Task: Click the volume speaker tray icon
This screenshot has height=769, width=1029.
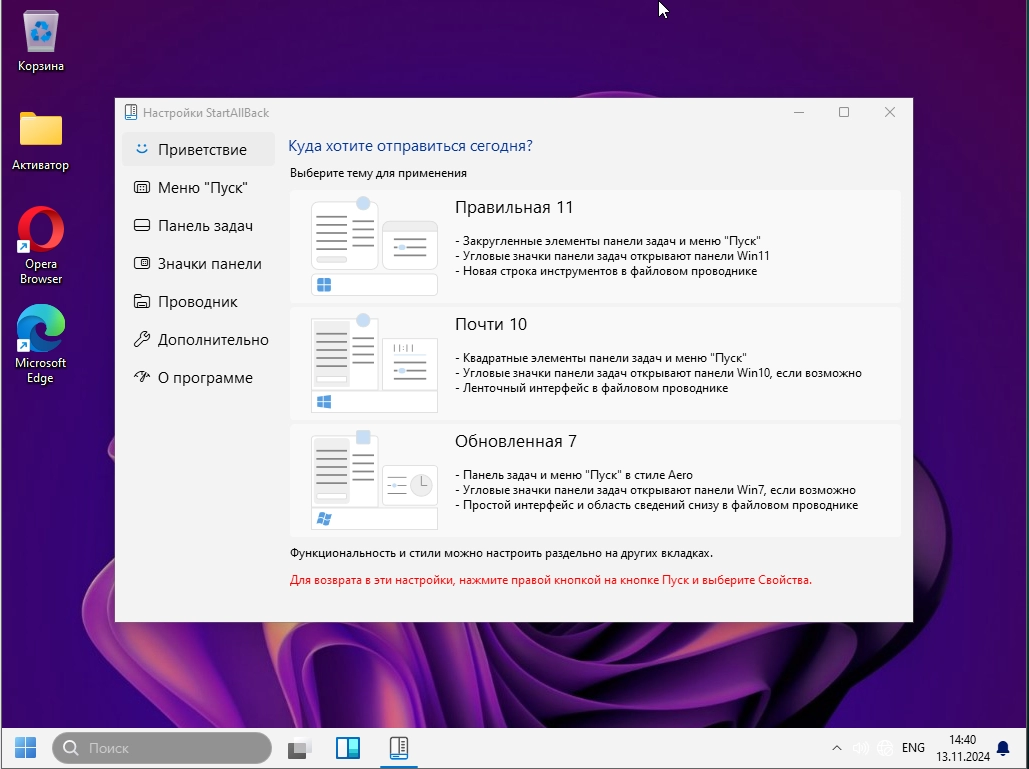Action: pyautogui.click(x=860, y=748)
